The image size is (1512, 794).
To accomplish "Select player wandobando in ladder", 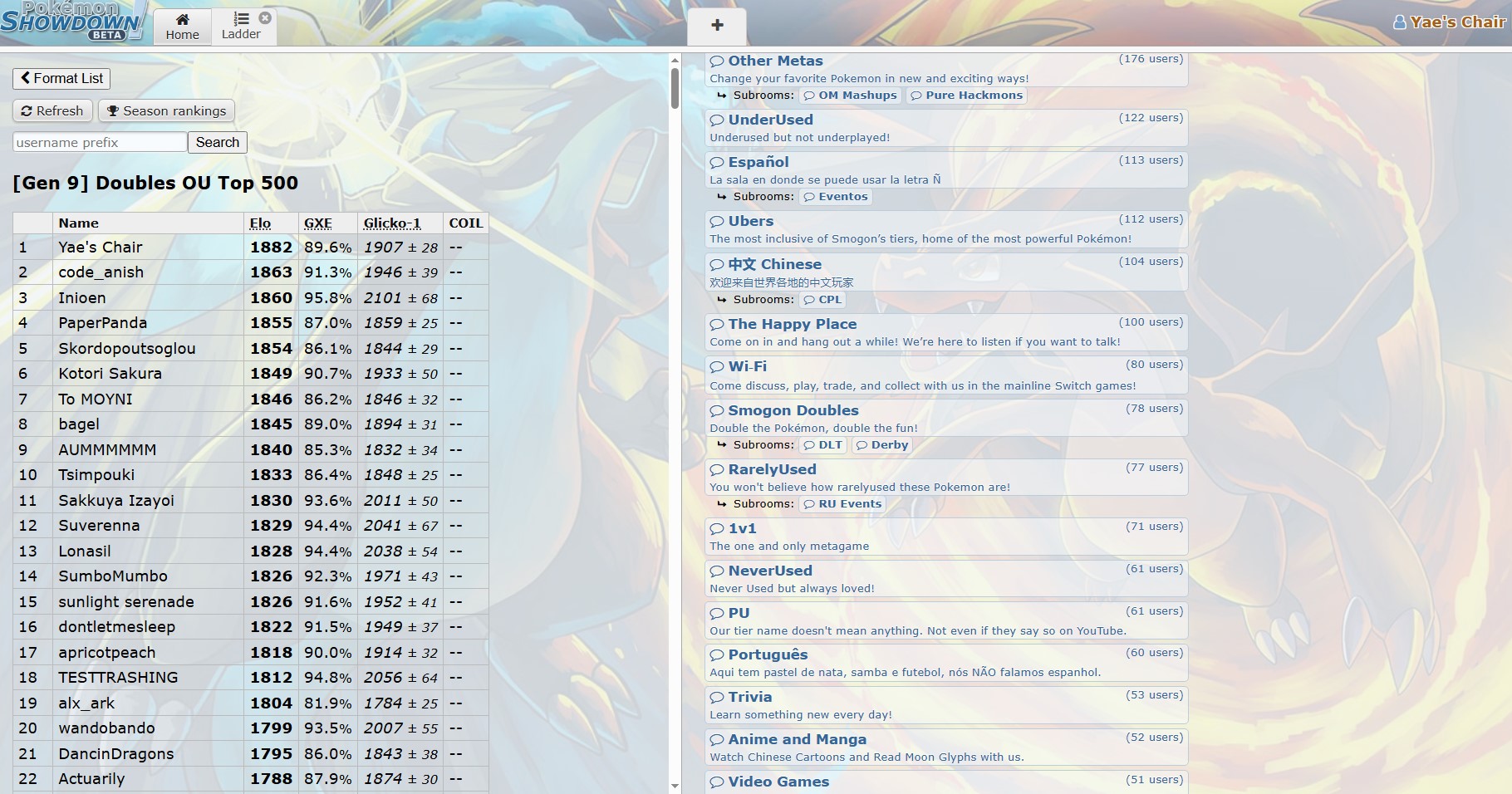I will click(x=106, y=728).
